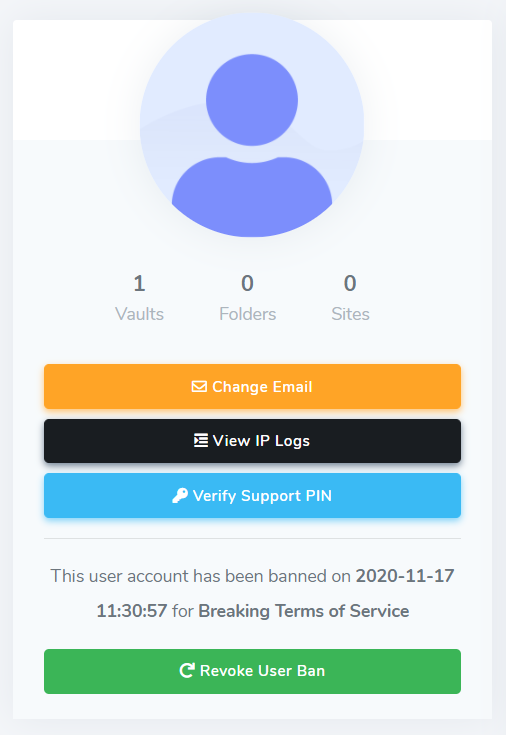
Task: Select the Verify Support PIN label
Action: tap(262, 495)
